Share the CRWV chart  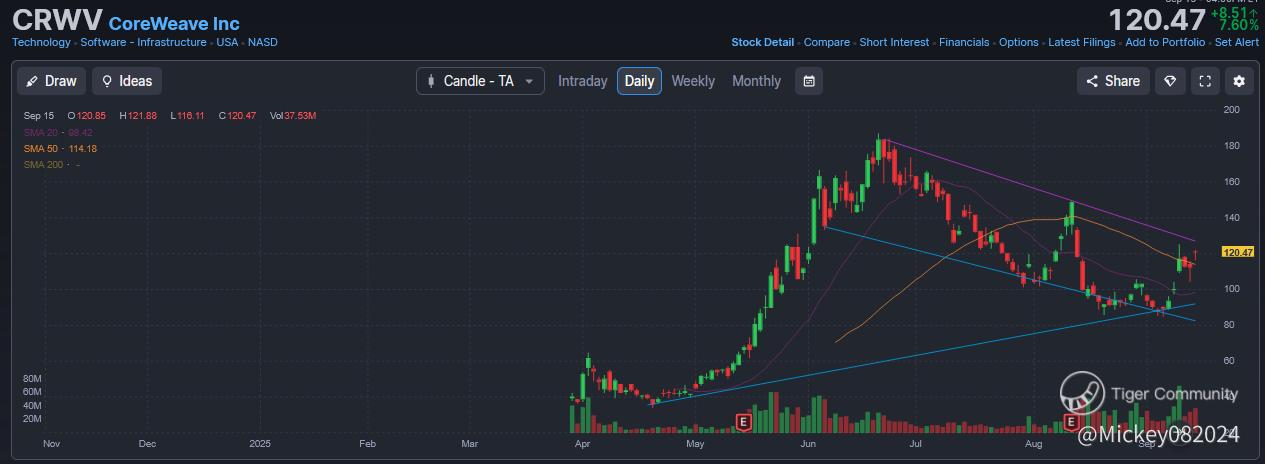pyautogui.click(x=1112, y=81)
